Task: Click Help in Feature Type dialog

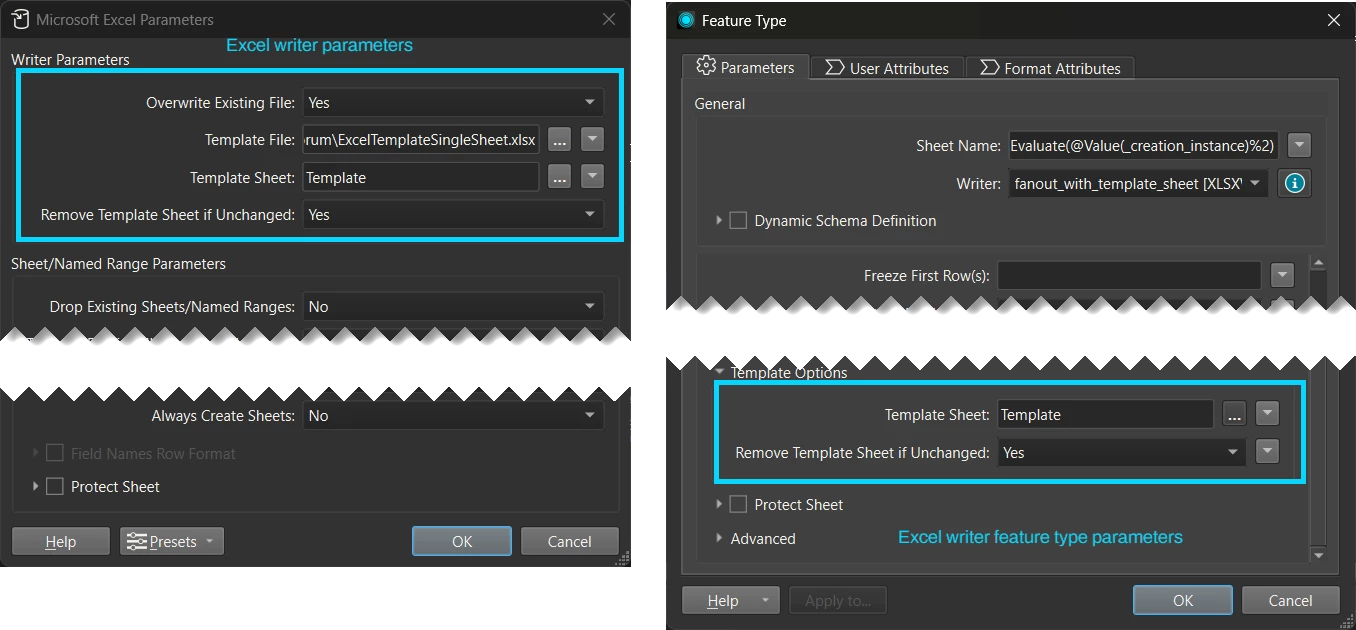Action: coord(721,600)
